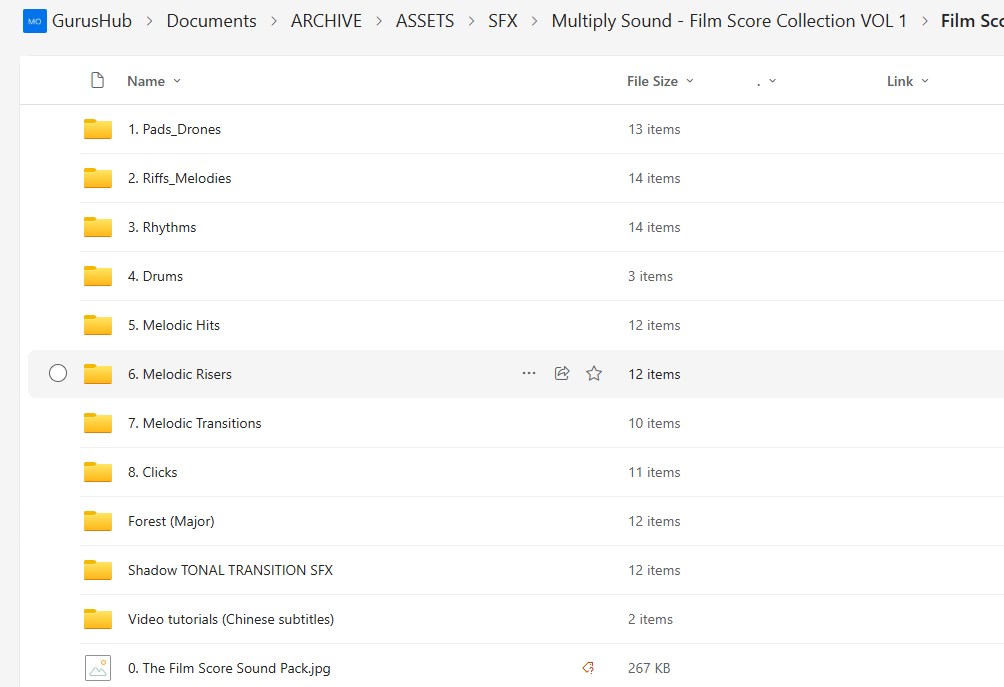Click the share icon on Melodic Risers row
This screenshot has width=1004, height=687.
tap(562, 374)
